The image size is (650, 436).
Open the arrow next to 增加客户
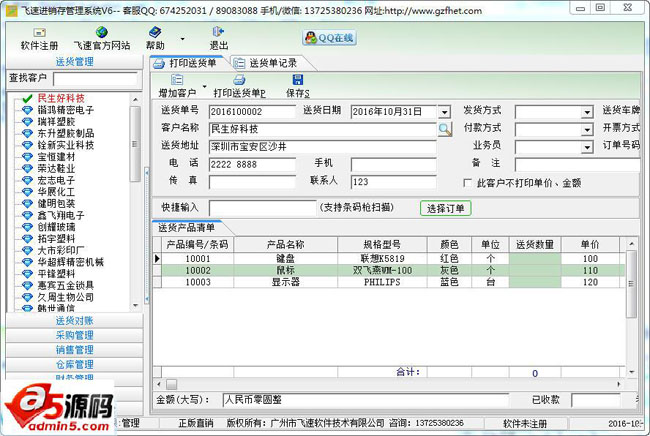tap(204, 86)
